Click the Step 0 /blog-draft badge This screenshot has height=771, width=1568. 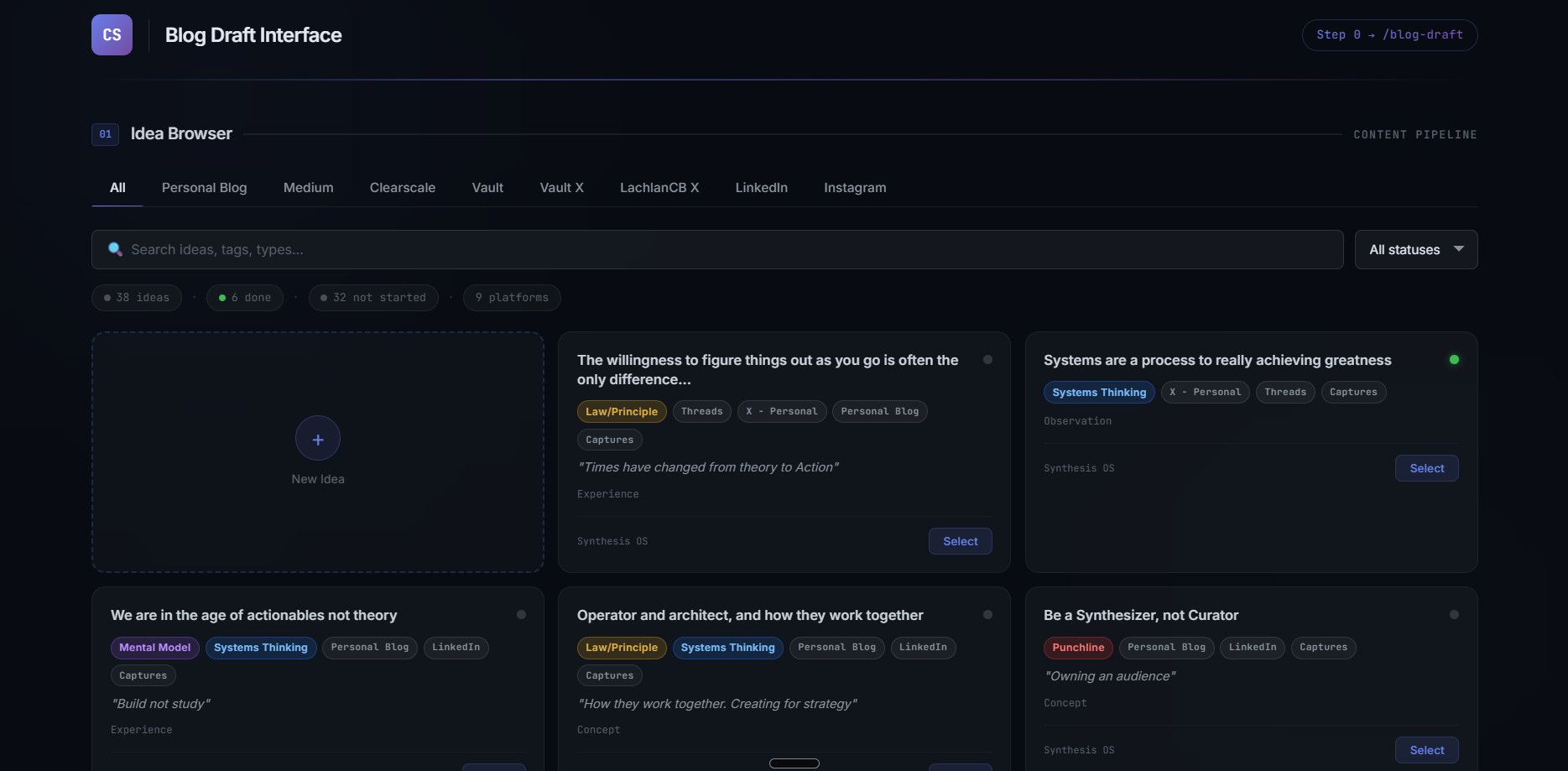pyautogui.click(x=1390, y=35)
